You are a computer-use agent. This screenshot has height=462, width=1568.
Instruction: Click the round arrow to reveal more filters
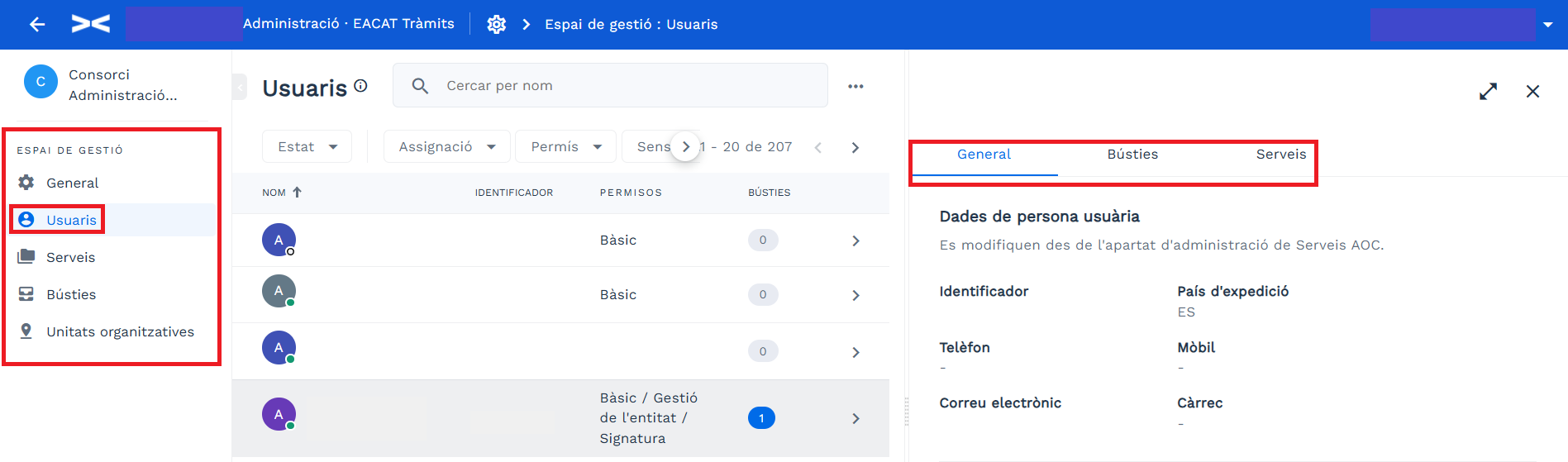685,146
